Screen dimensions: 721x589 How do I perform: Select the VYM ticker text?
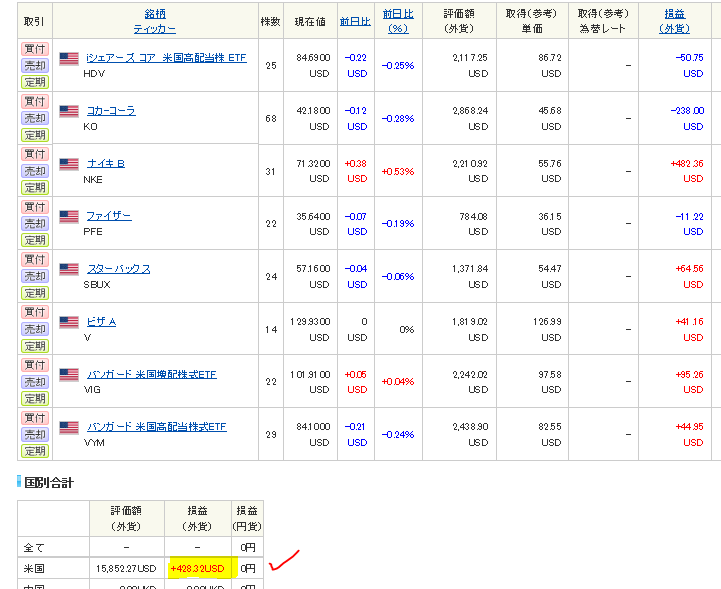pyautogui.click(x=94, y=443)
